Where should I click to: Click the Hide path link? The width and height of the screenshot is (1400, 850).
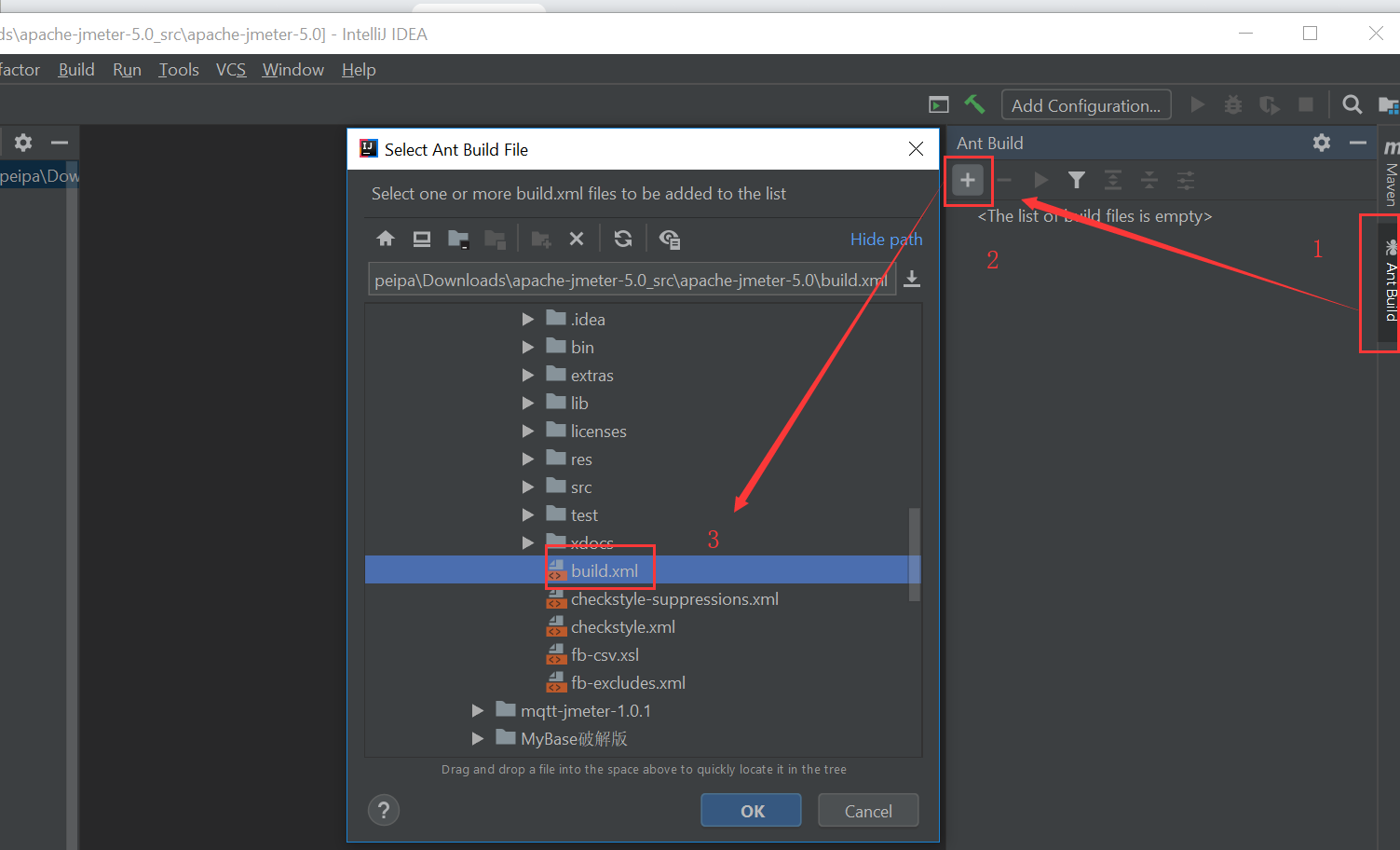[x=886, y=240]
